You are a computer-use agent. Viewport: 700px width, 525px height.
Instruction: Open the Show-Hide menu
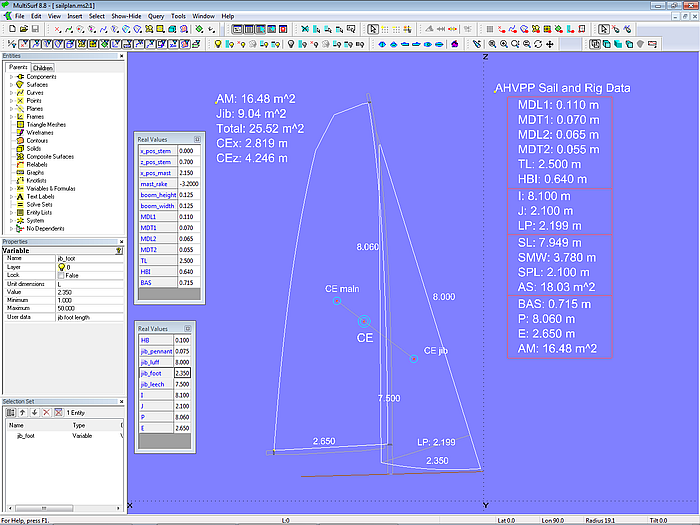click(x=125, y=17)
